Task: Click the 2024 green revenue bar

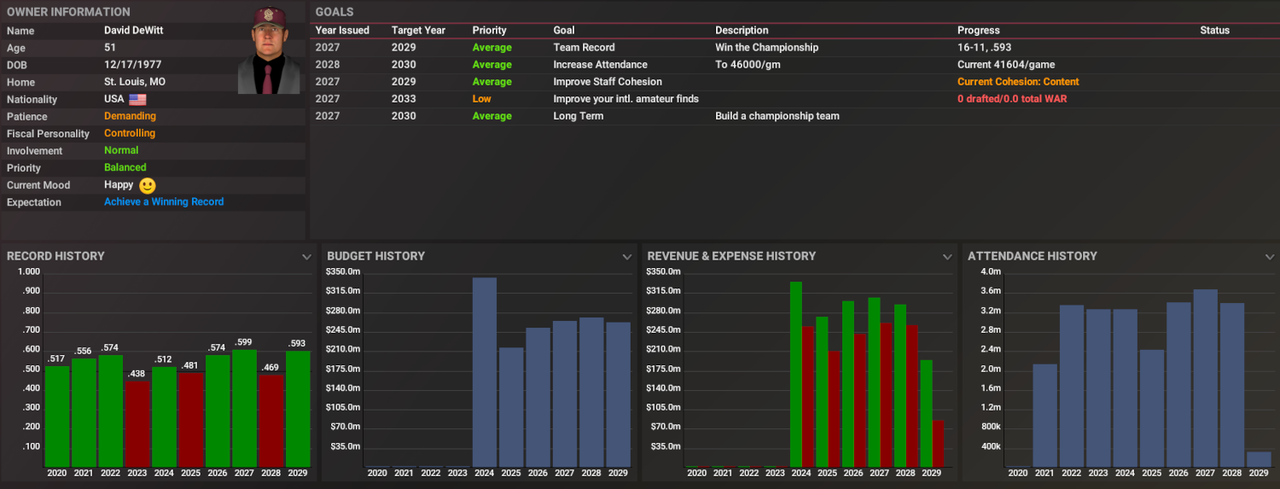Action: 796,374
